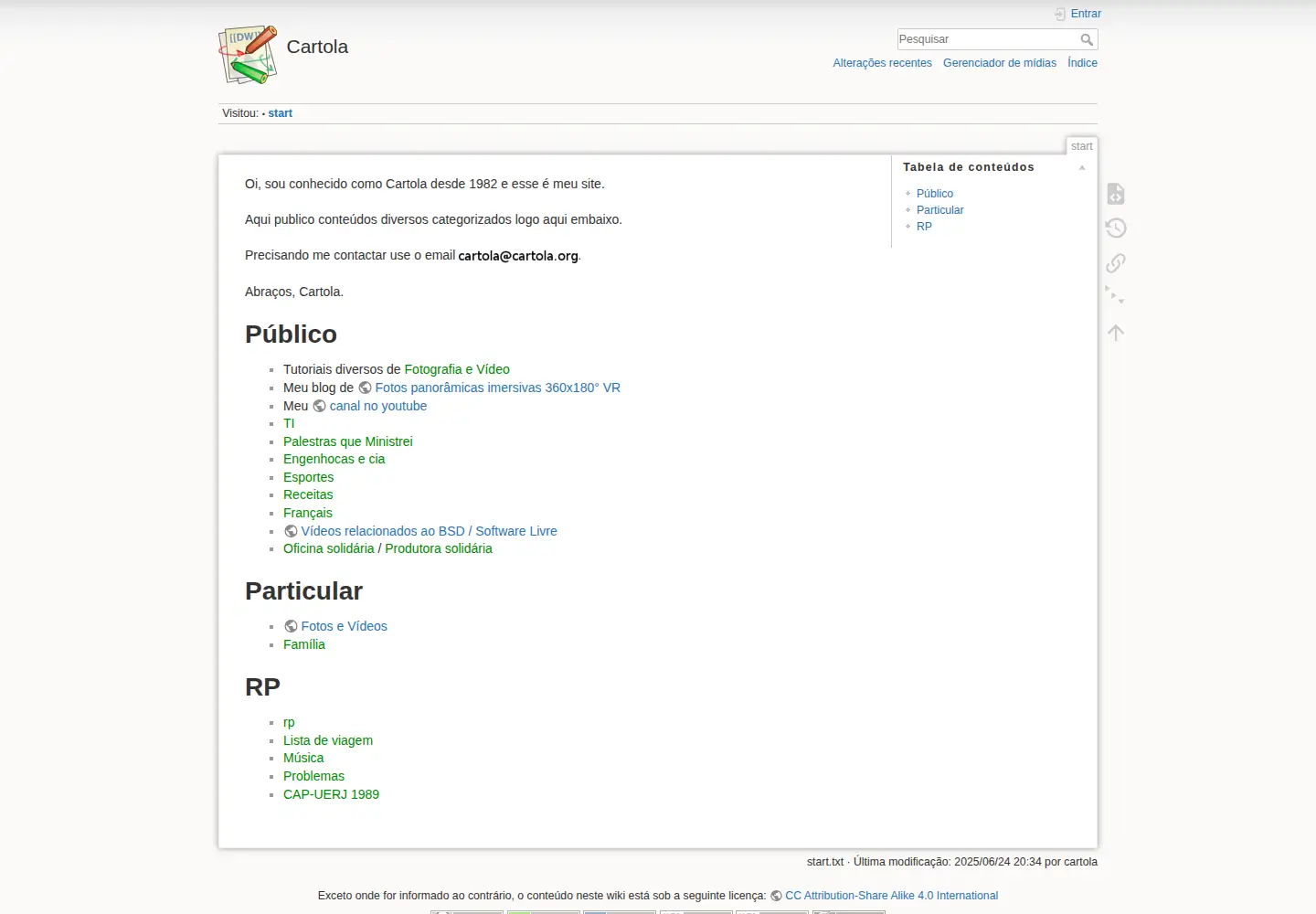
Task: Jump to Particular in table of contents
Action: [x=939, y=210]
